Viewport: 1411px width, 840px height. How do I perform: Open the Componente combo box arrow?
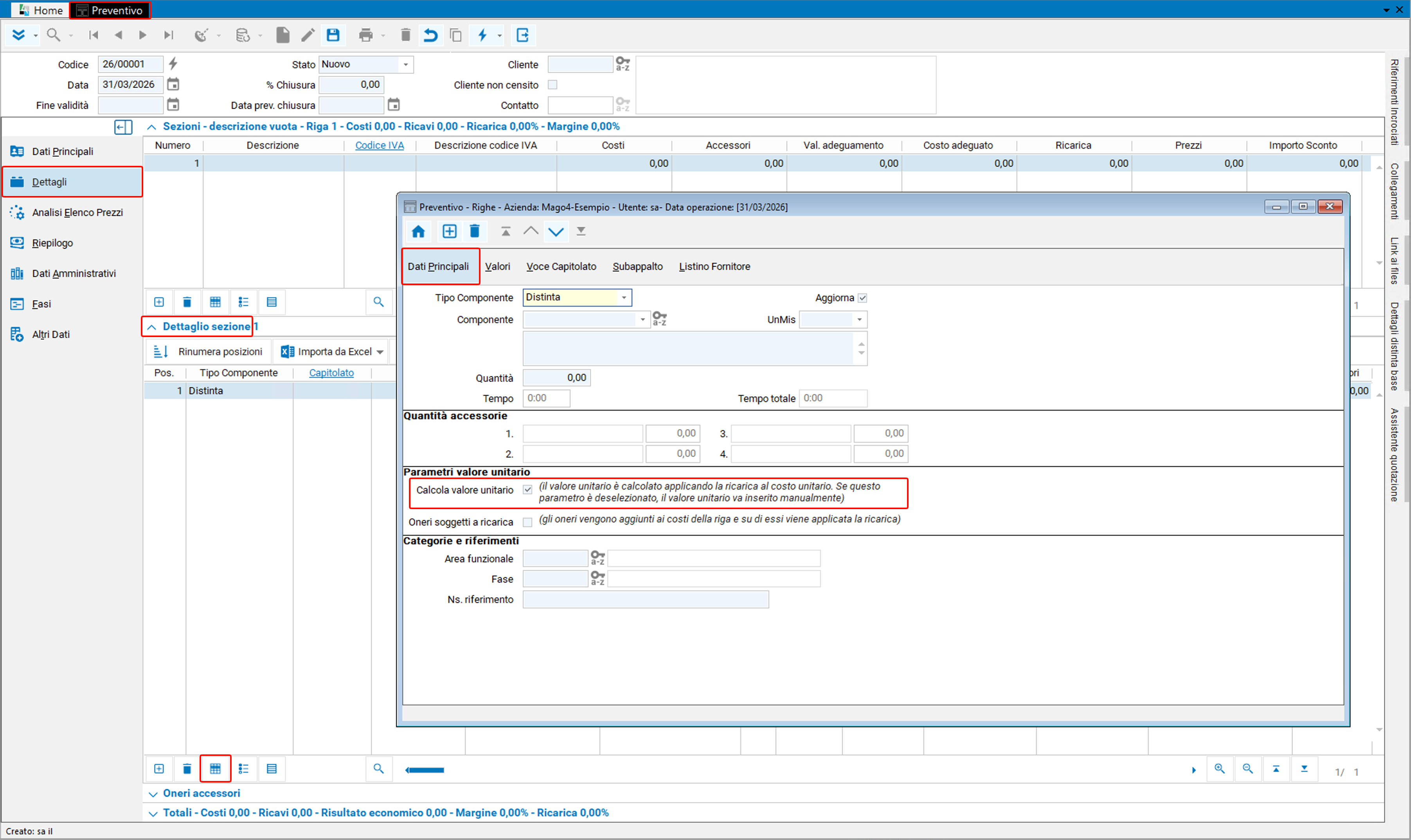click(642, 319)
